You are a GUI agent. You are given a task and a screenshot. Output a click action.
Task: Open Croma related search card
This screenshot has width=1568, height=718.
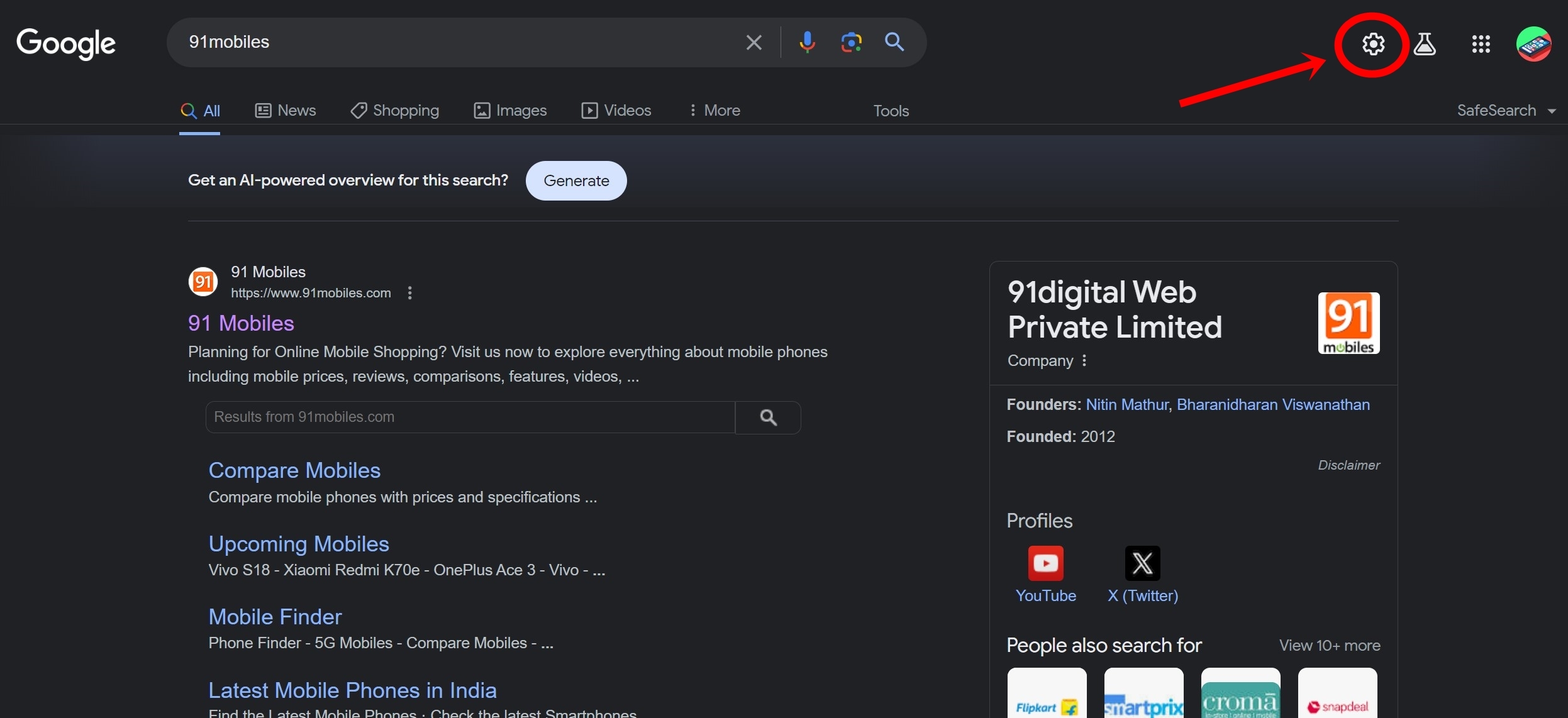pyautogui.click(x=1240, y=693)
